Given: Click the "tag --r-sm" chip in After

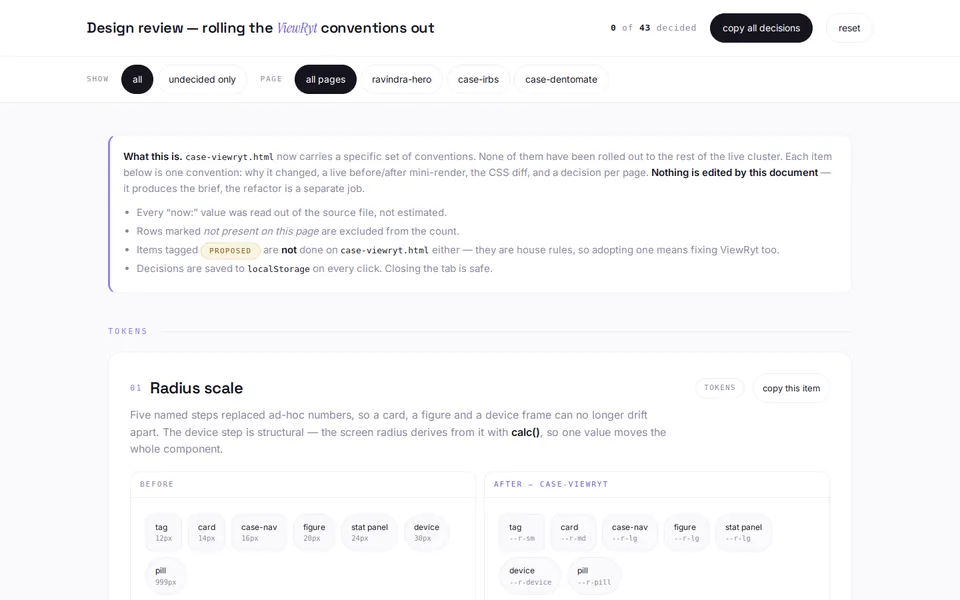Looking at the screenshot, I should click(x=522, y=532).
